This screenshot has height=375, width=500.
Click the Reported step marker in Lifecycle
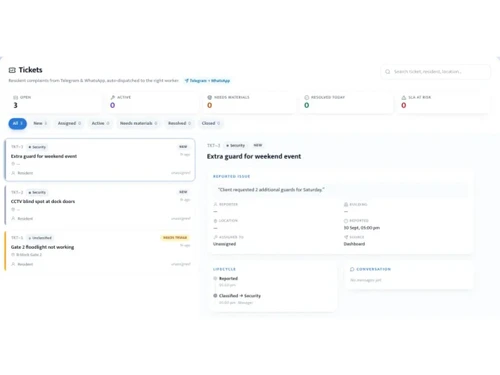pyautogui.click(x=215, y=278)
